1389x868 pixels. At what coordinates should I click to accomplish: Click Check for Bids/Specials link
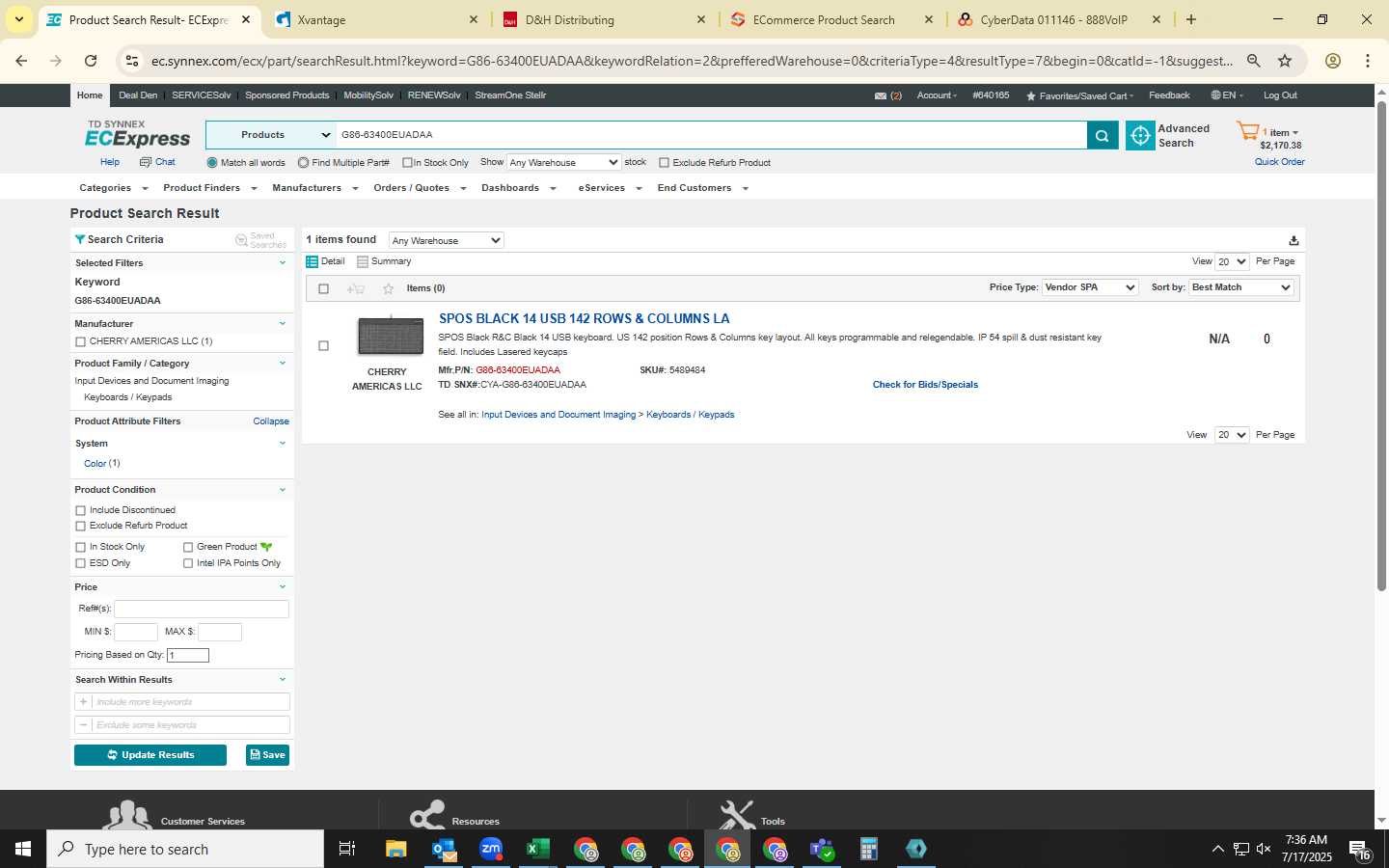925,385
